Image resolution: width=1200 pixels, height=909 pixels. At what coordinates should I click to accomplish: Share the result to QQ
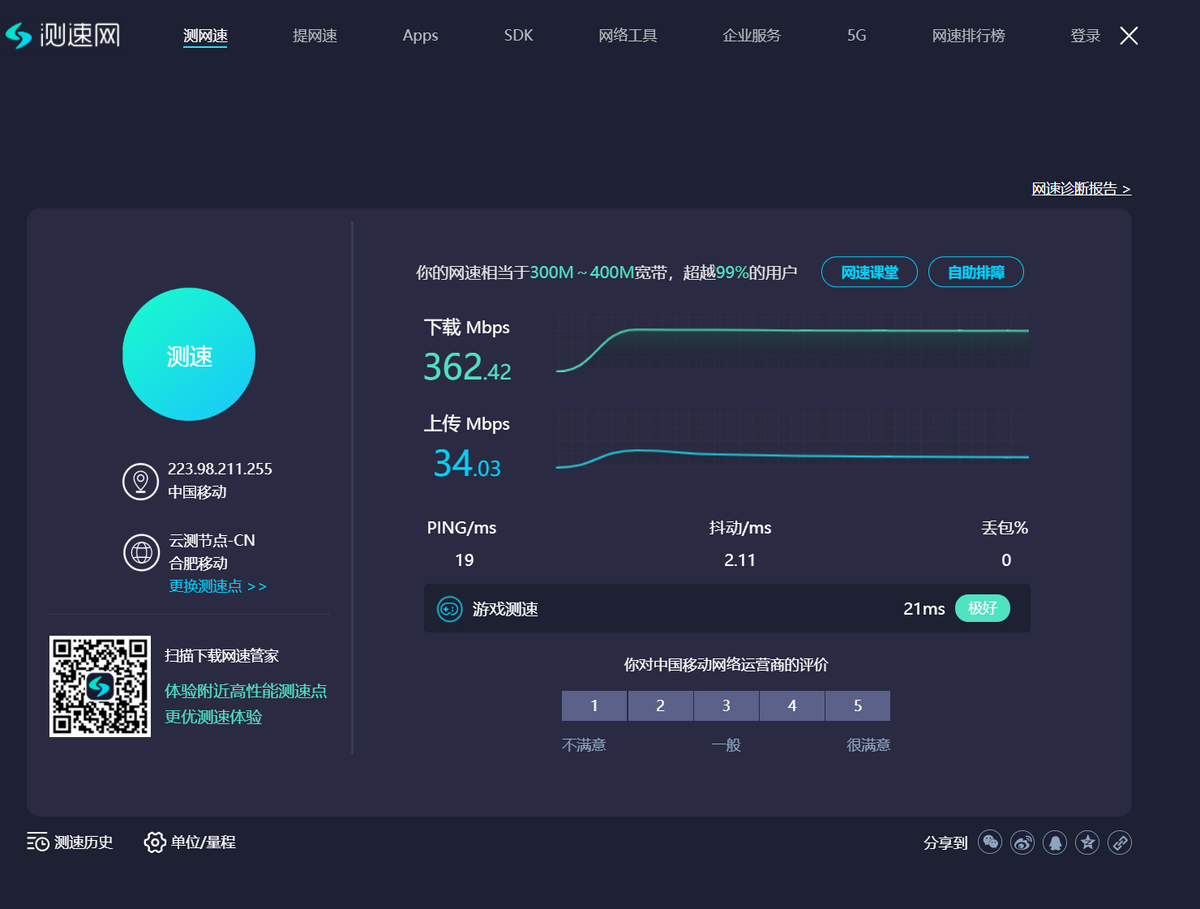(x=1054, y=842)
